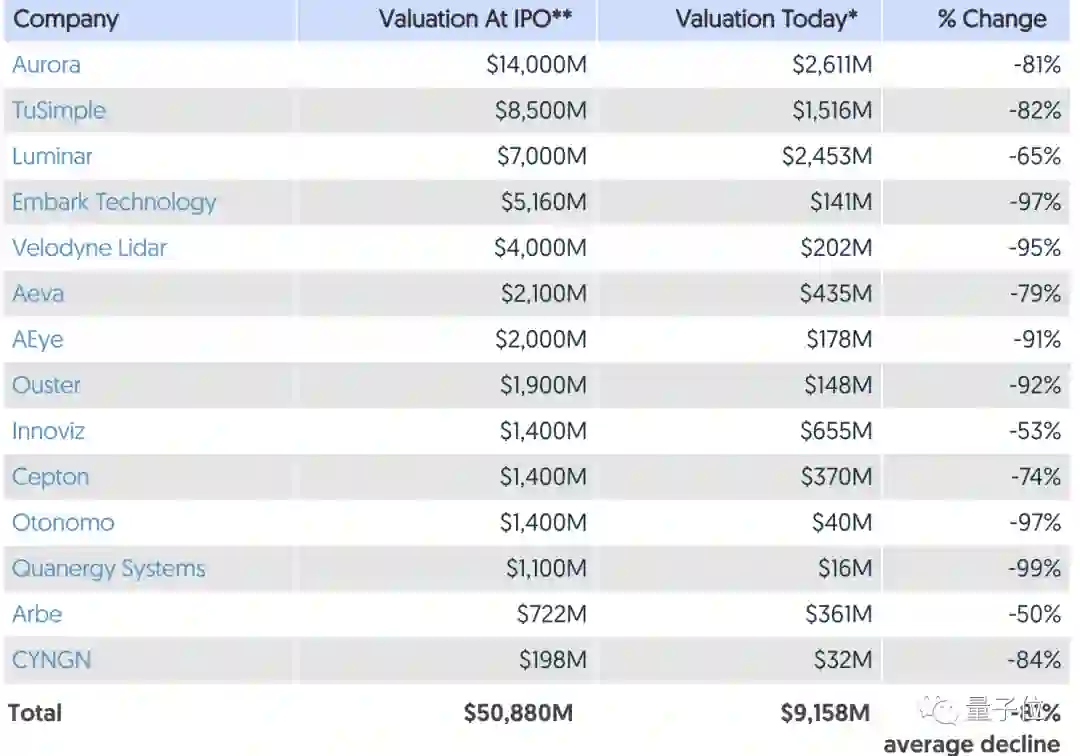Click the Luminar company name
This screenshot has width=1080, height=756.
click(52, 156)
